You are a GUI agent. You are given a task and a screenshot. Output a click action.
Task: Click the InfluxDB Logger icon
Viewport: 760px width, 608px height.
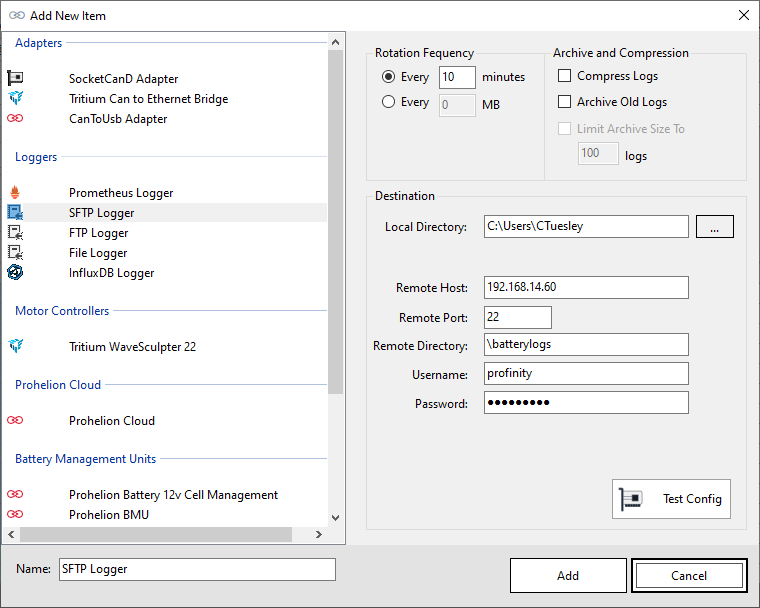(15, 272)
